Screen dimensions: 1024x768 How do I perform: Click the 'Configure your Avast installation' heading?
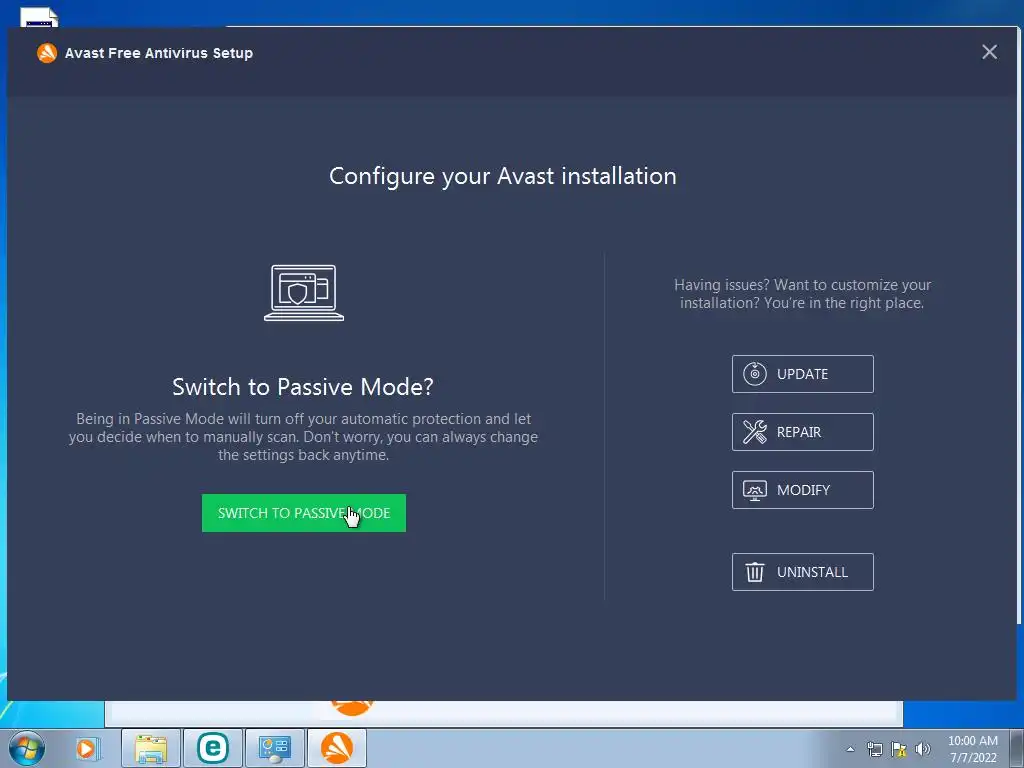(x=503, y=176)
